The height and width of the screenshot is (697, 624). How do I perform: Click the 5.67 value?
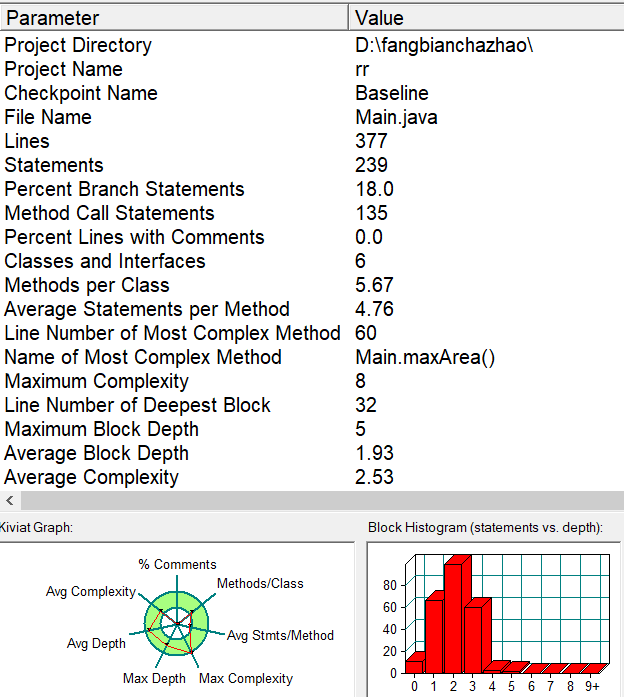[374, 285]
